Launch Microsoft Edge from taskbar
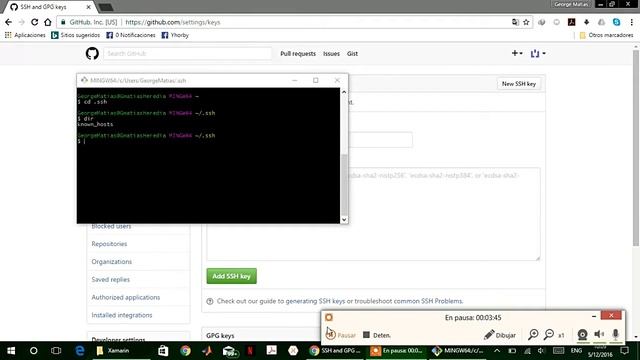This screenshot has width=640, height=360. [80, 351]
